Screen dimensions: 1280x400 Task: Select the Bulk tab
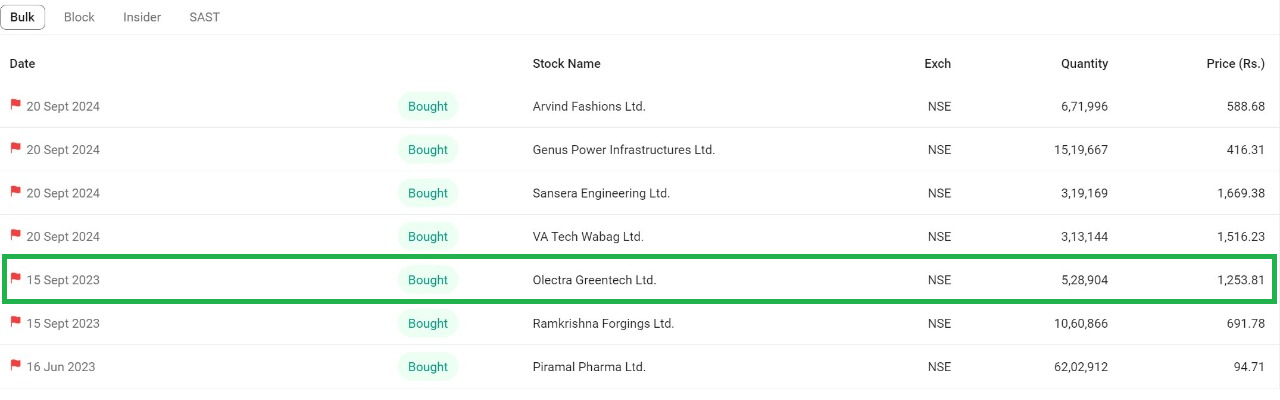[x=22, y=17]
